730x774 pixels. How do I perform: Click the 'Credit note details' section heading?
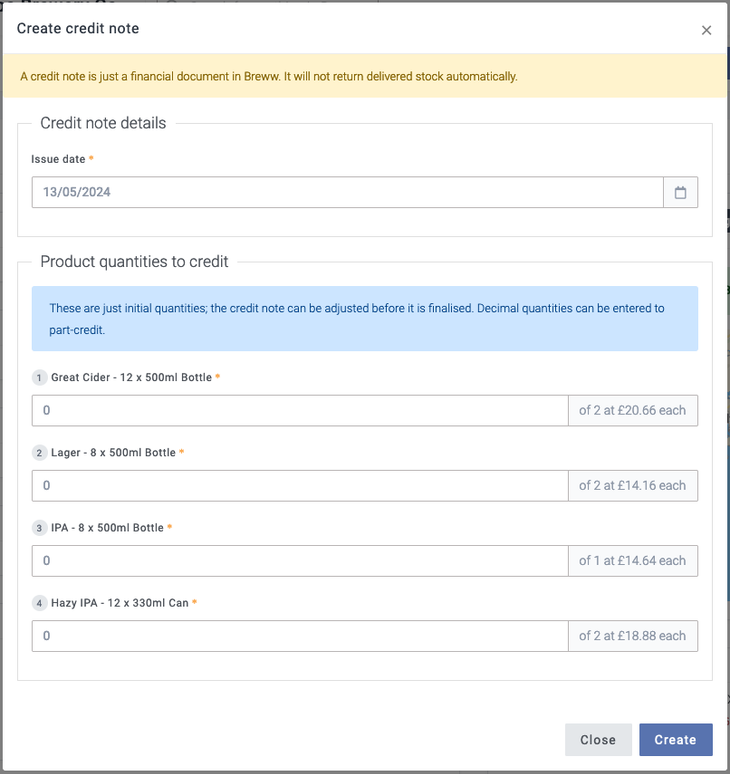click(x=103, y=123)
